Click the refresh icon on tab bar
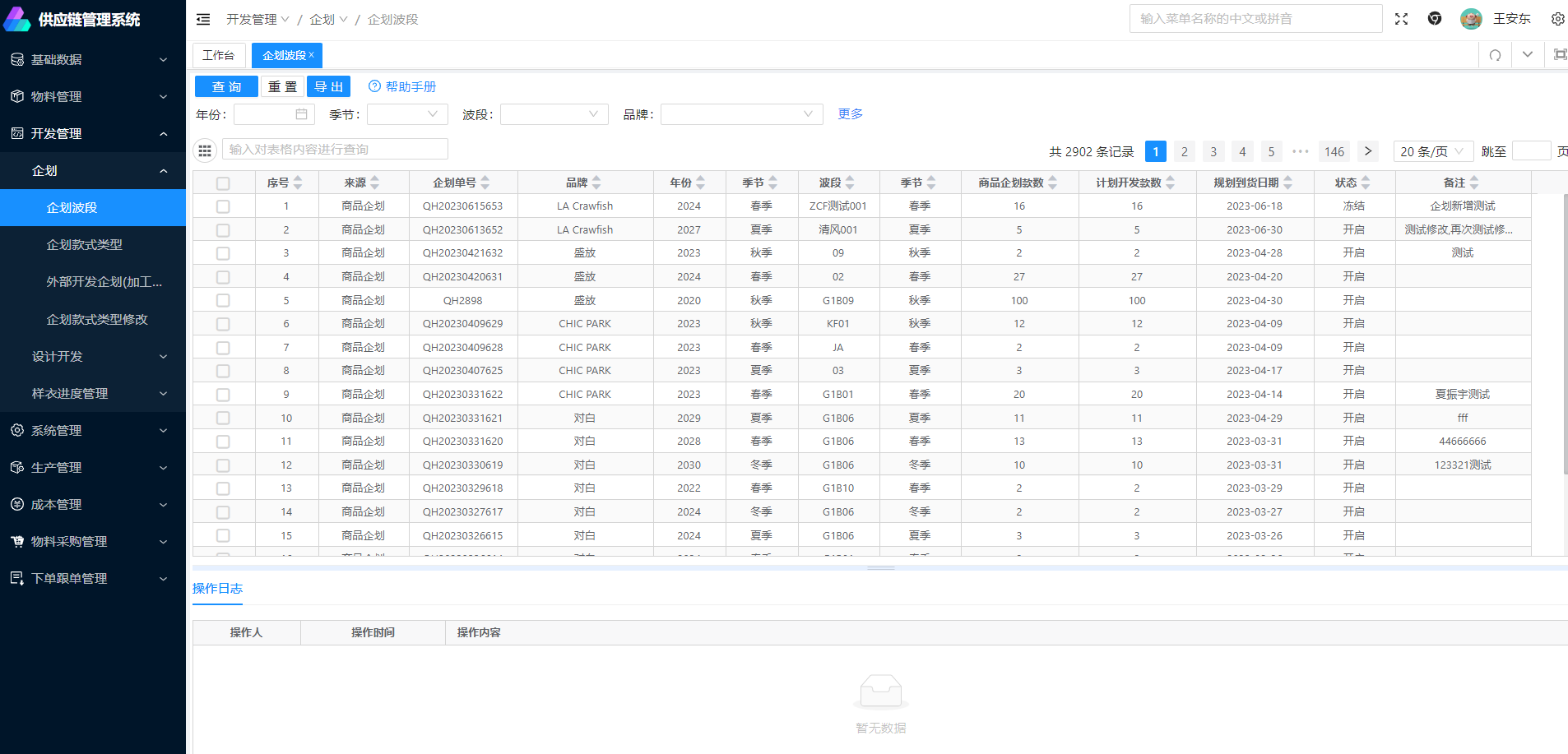1568x754 pixels. [x=1495, y=55]
